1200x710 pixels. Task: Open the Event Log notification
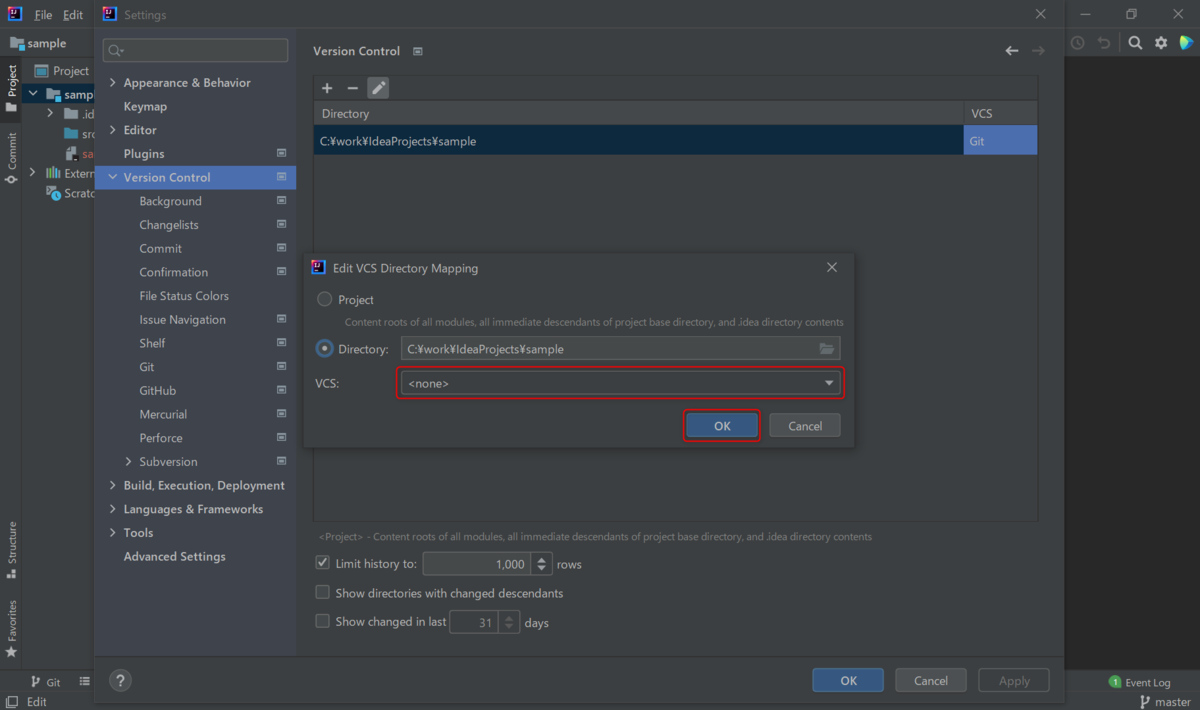point(1139,682)
